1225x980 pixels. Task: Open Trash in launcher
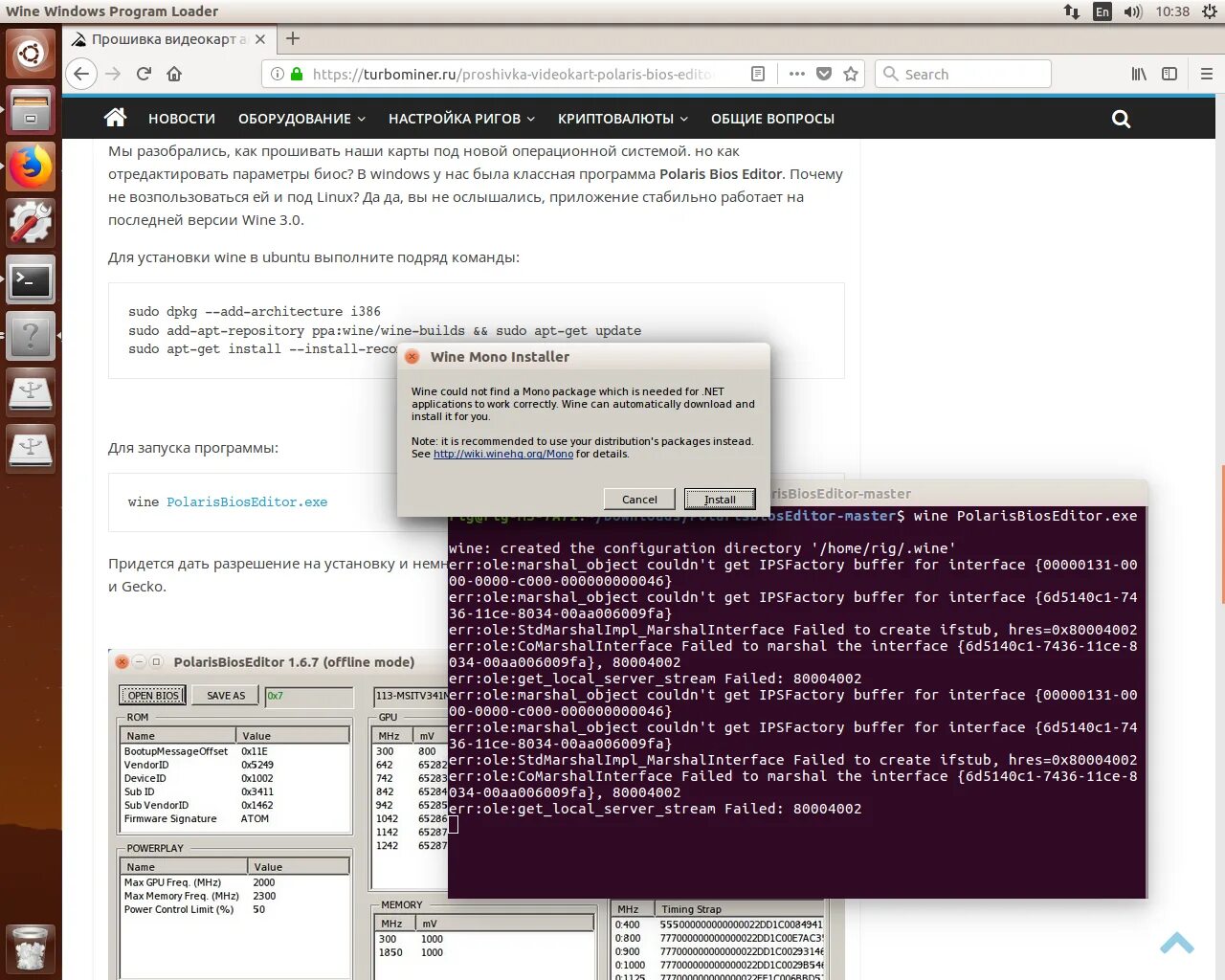pos(31,948)
